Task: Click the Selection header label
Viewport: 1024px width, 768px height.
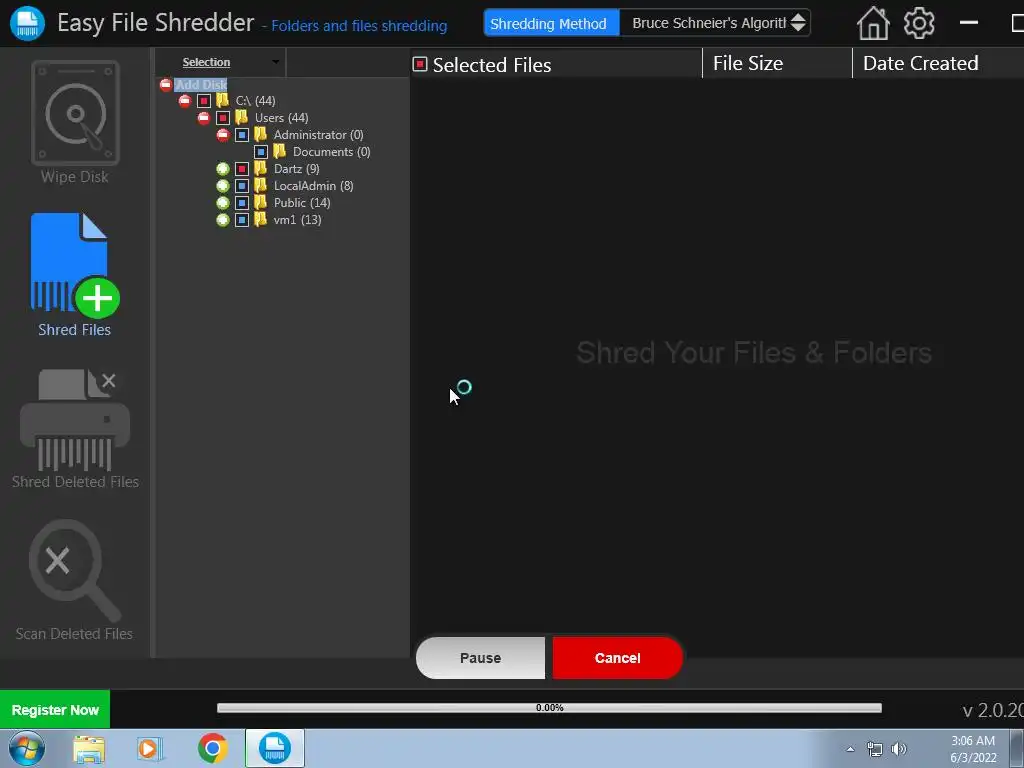Action: pos(206,62)
